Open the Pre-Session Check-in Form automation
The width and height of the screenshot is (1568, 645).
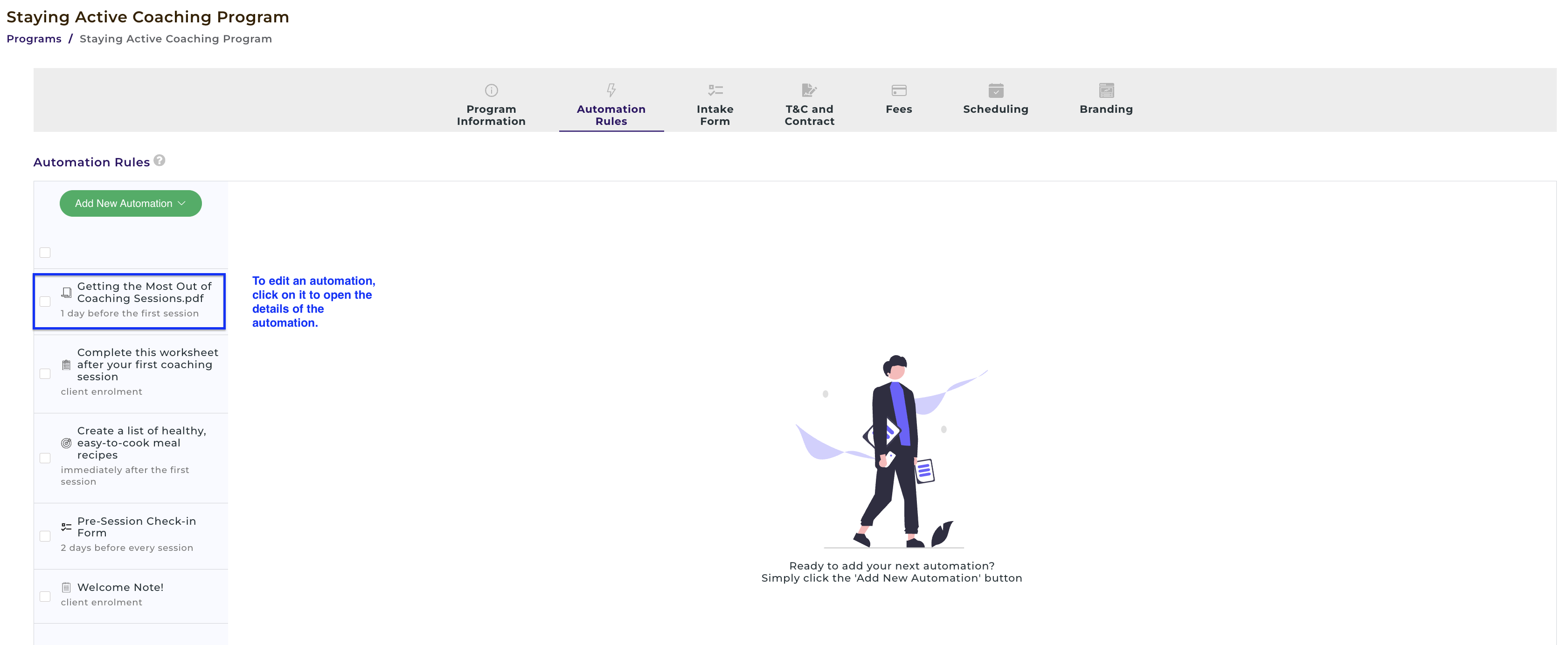(x=131, y=536)
